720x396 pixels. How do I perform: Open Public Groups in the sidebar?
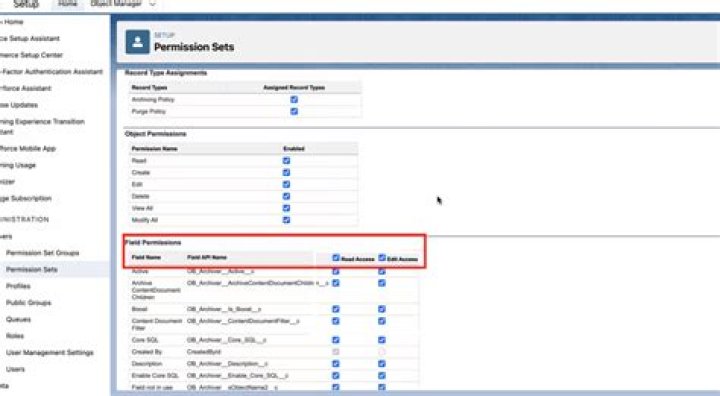pos(28,302)
